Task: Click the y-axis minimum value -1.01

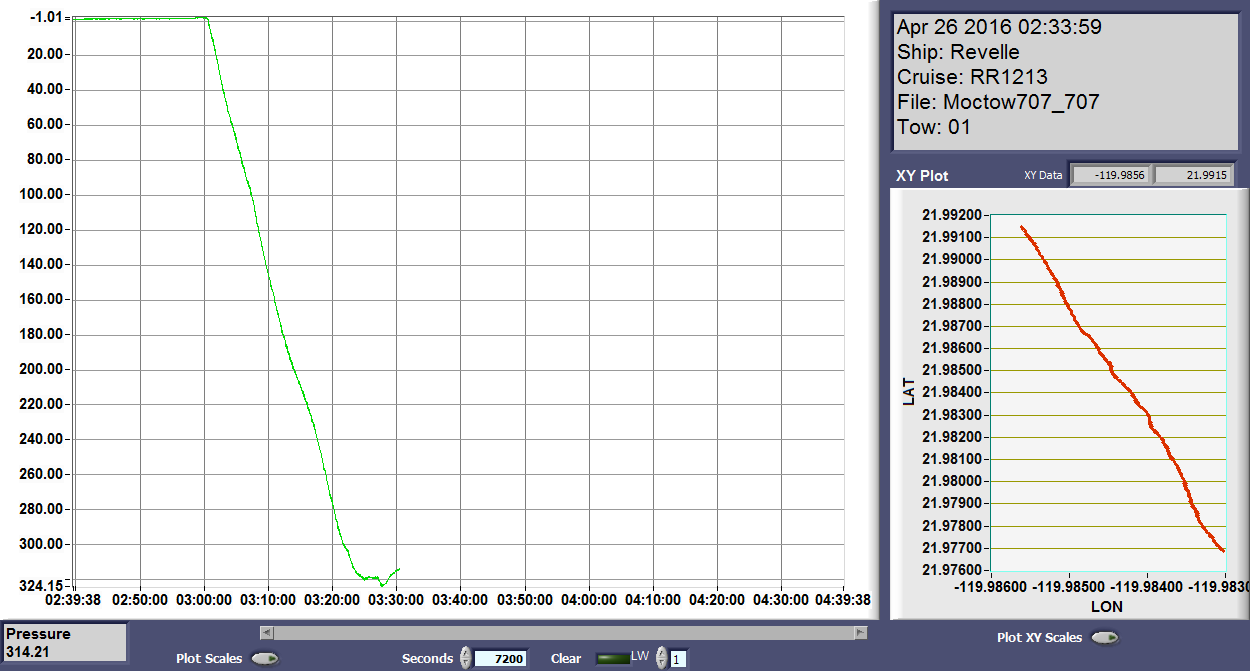Action: [x=48, y=17]
